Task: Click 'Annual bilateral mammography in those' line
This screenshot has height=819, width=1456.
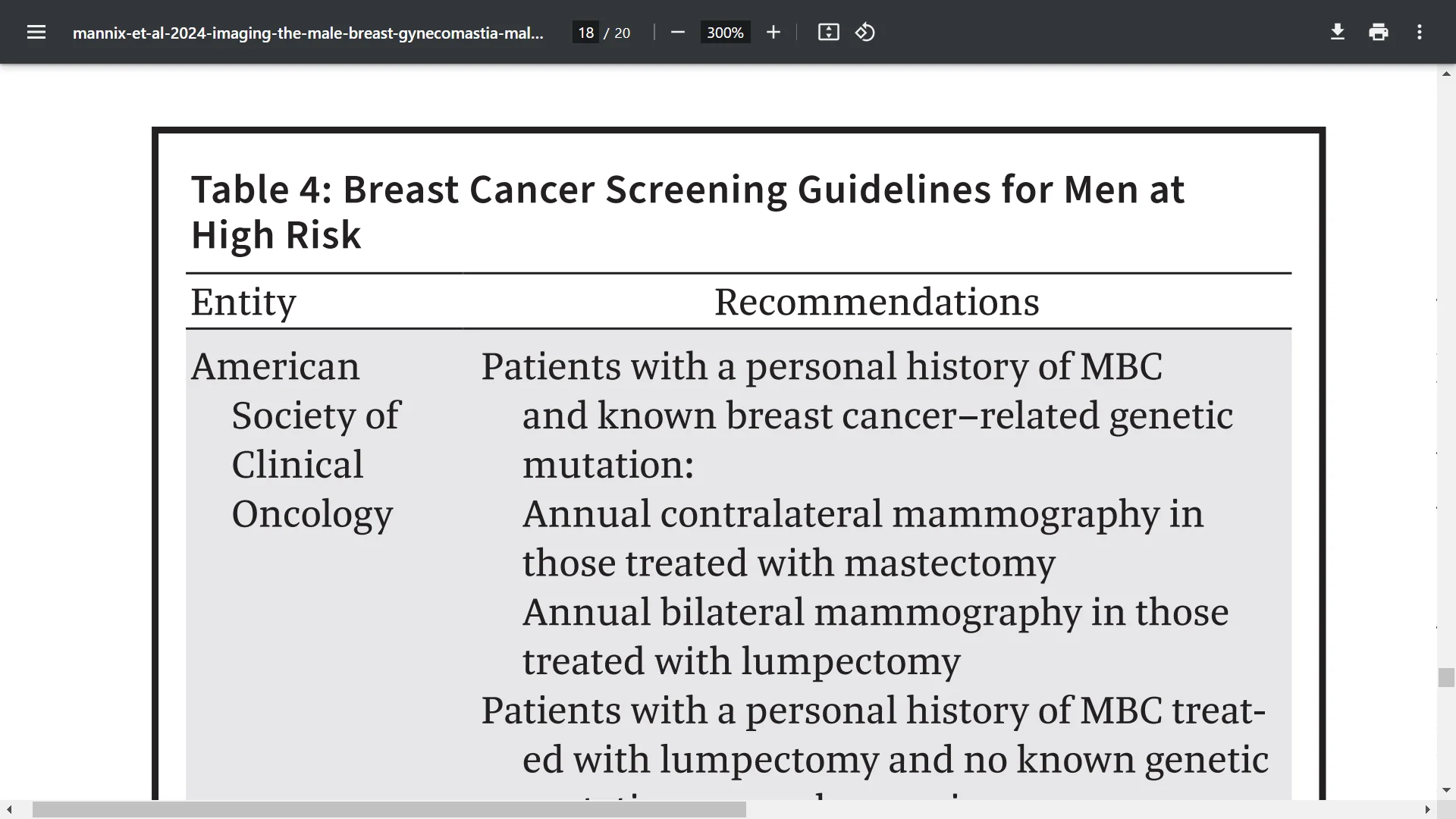Action: coord(876,613)
